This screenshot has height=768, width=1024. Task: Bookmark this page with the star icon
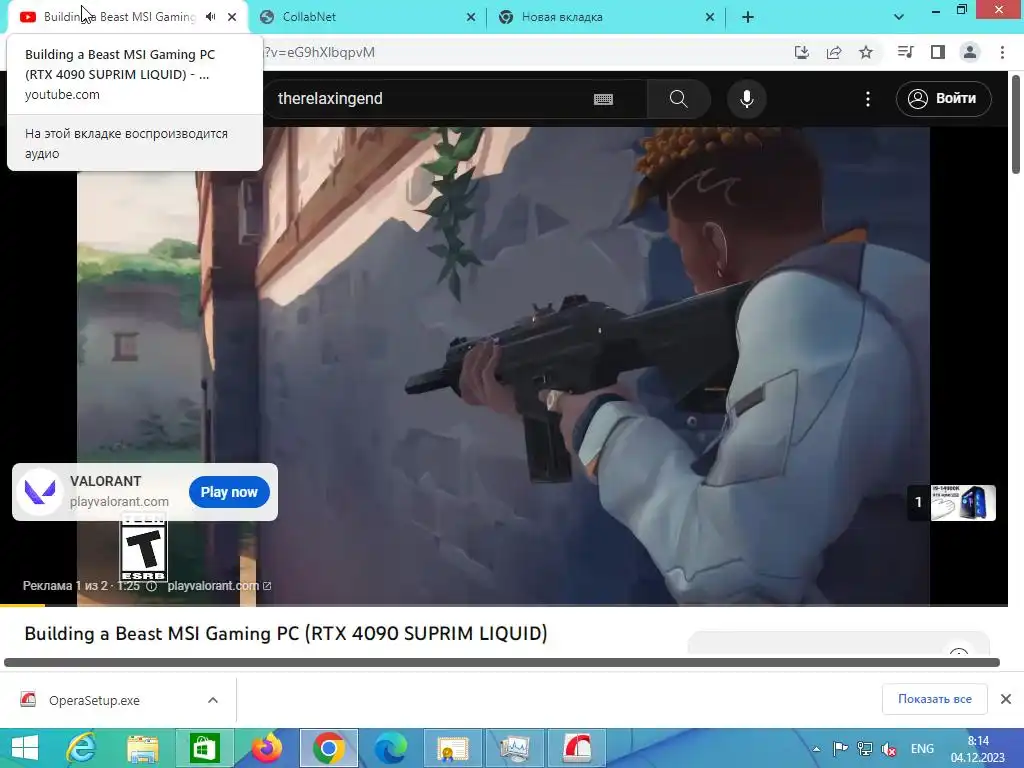(866, 52)
